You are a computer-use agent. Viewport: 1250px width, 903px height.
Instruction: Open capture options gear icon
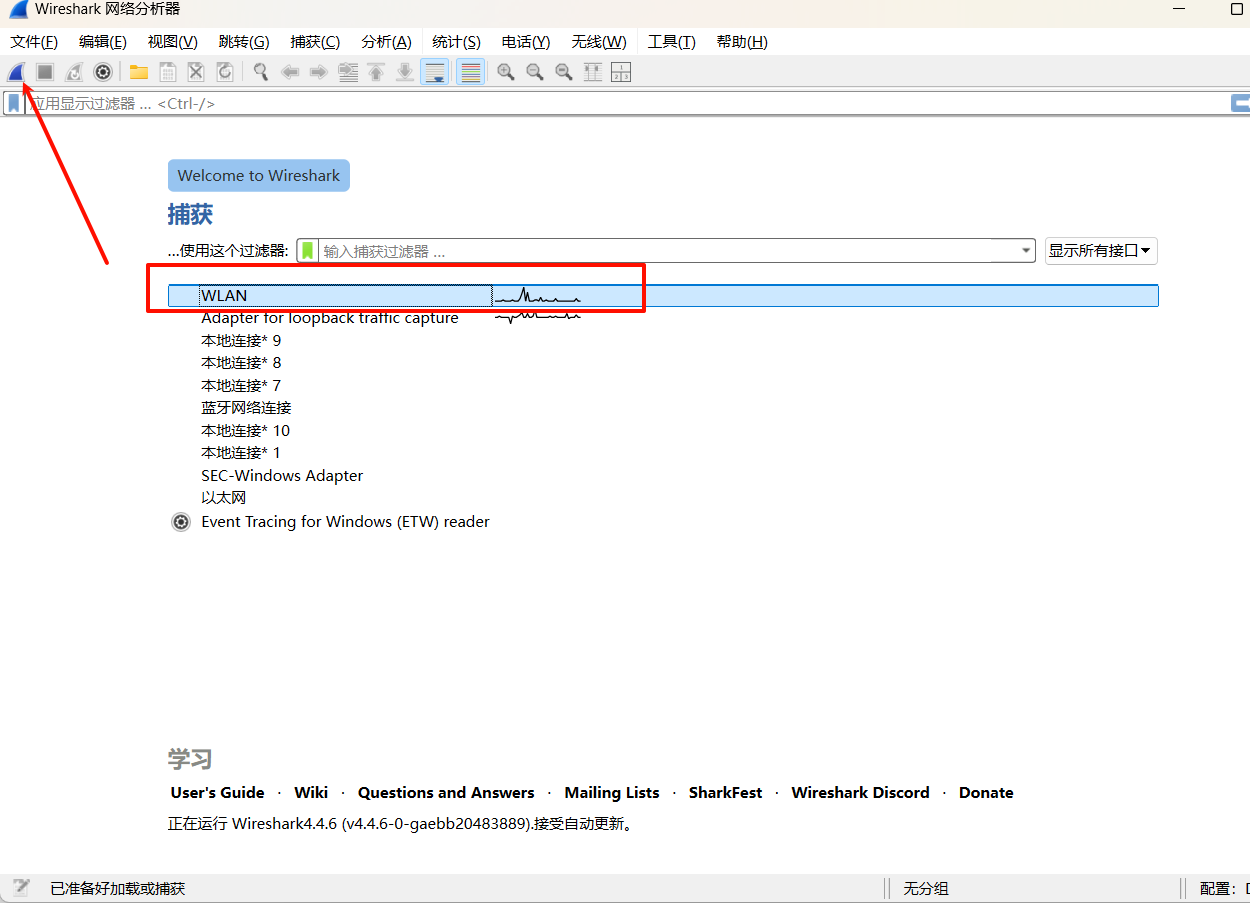(102, 72)
